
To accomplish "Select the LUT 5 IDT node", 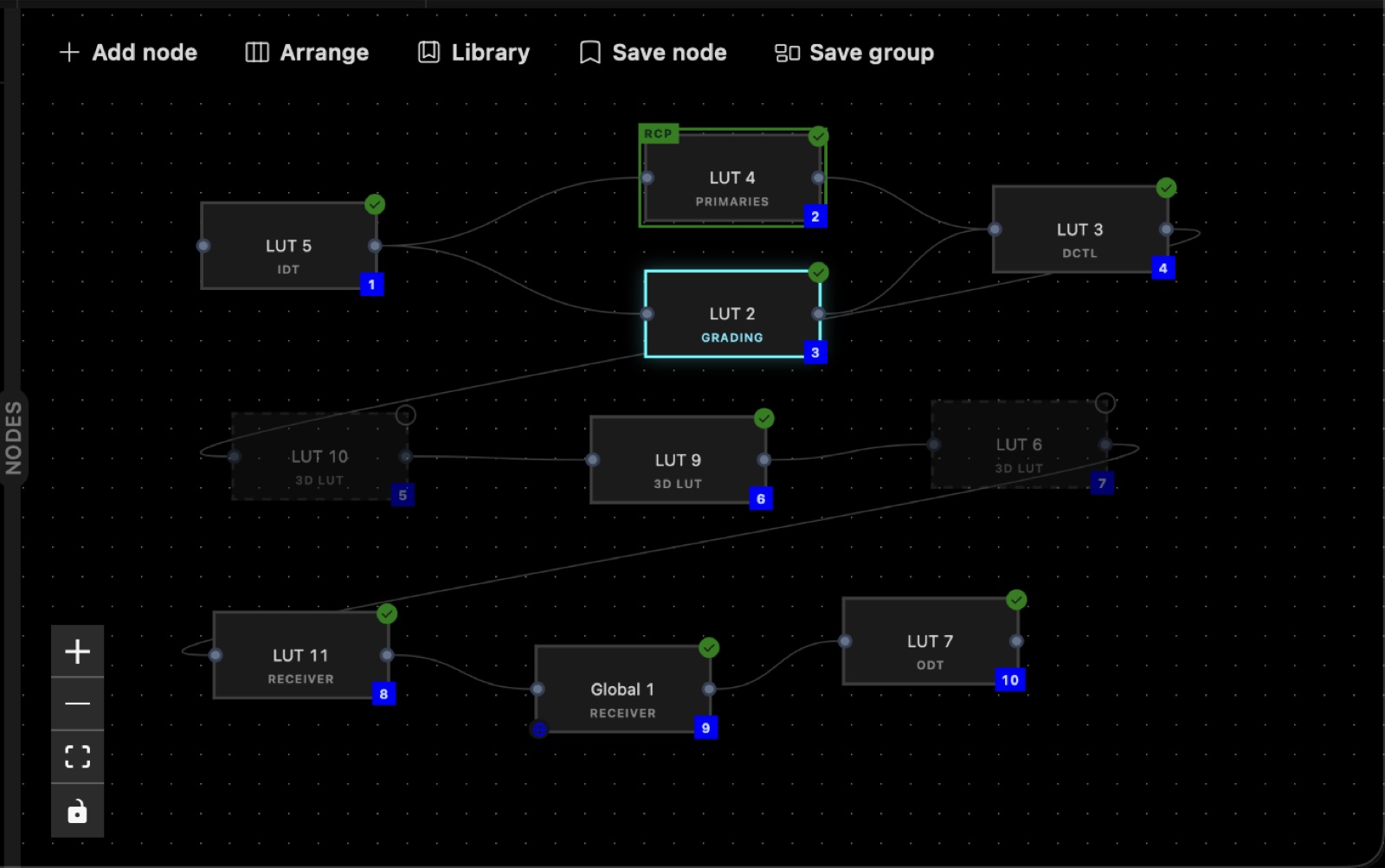I will (x=288, y=246).
